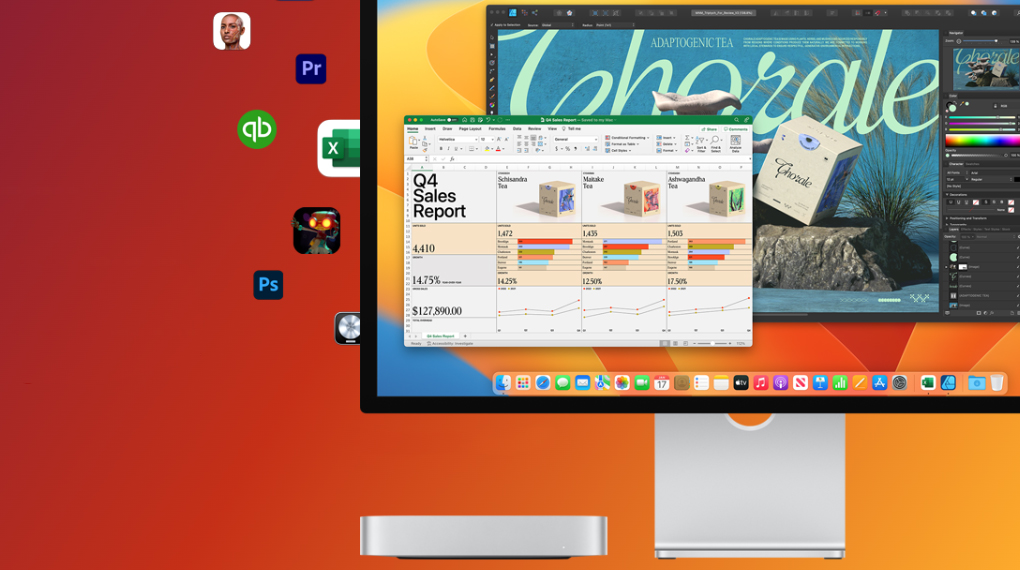Click the Premiere Pro app icon
The width and height of the screenshot is (1020, 570).
311,69
